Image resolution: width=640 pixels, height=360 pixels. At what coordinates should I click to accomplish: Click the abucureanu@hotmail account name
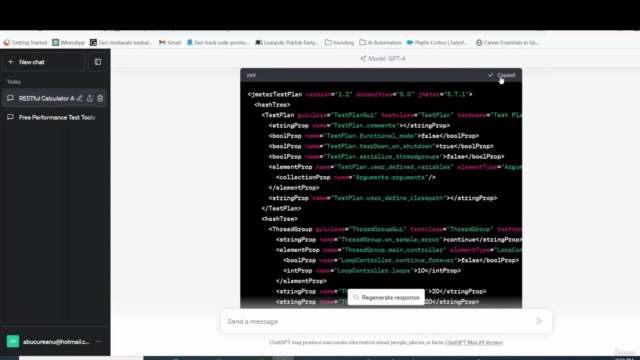point(56,342)
